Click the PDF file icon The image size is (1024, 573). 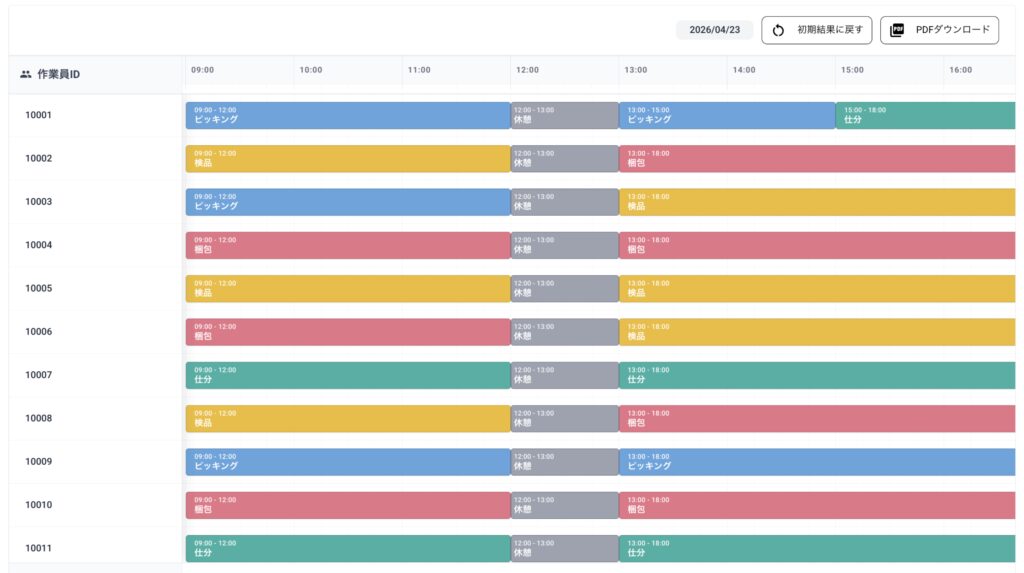[897, 30]
